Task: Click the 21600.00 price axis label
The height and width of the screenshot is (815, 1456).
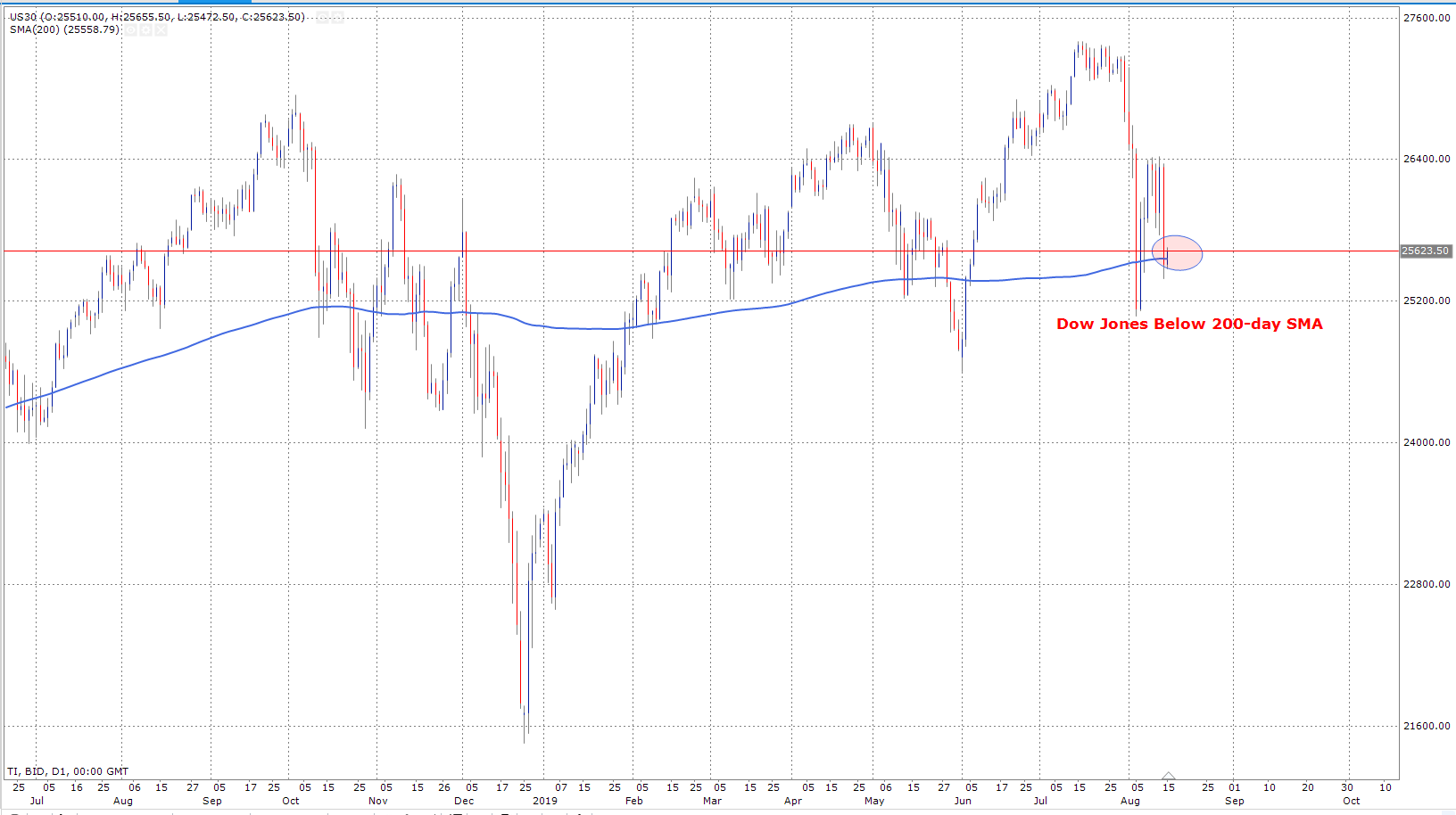Action: point(1427,726)
